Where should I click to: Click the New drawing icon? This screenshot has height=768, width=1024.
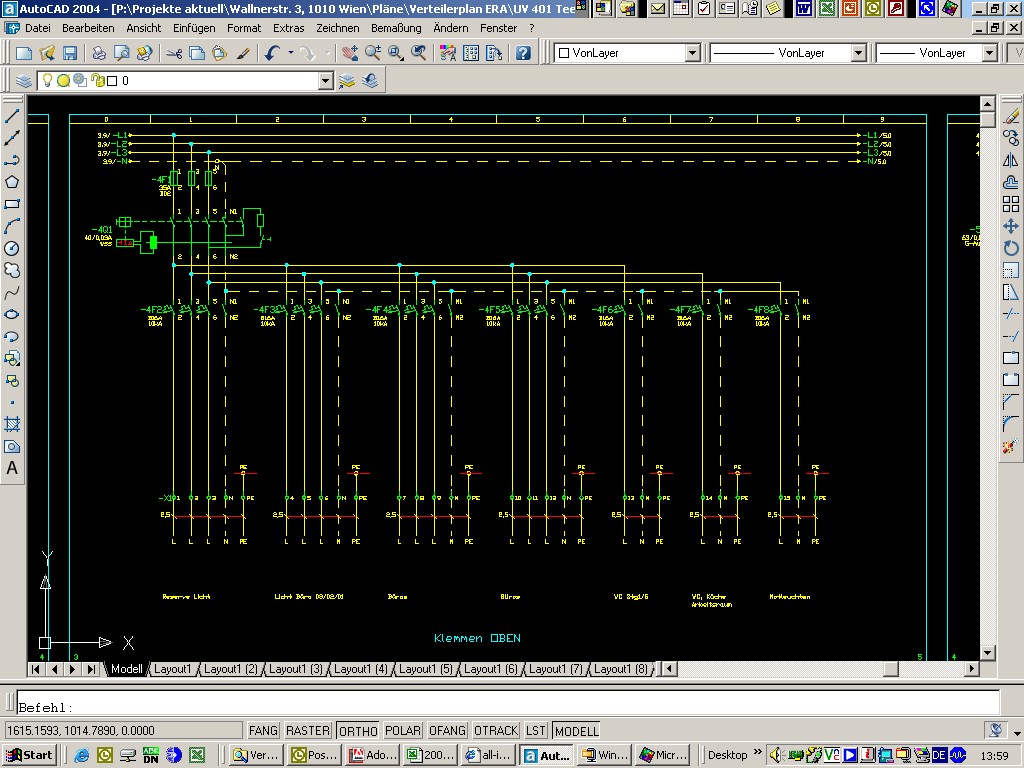pos(24,53)
